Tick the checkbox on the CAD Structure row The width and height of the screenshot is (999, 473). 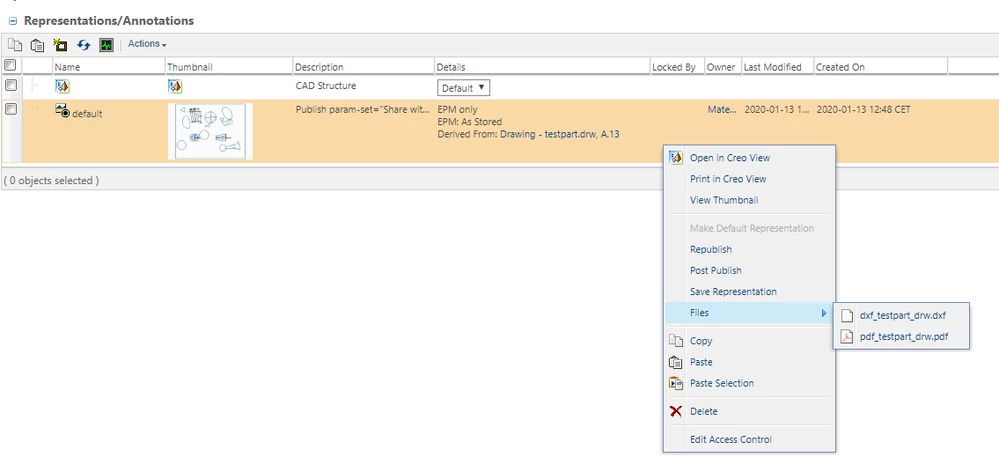tap(10, 85)
